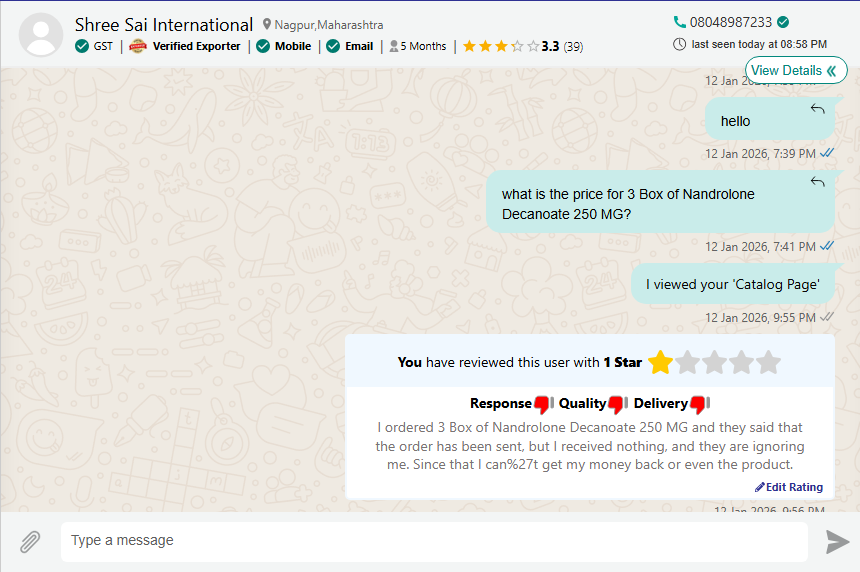Click the delivery ticks beside the 9:55 PM timestamp
The height and width of the screenshot is (572, 860).
coord(827,317)
